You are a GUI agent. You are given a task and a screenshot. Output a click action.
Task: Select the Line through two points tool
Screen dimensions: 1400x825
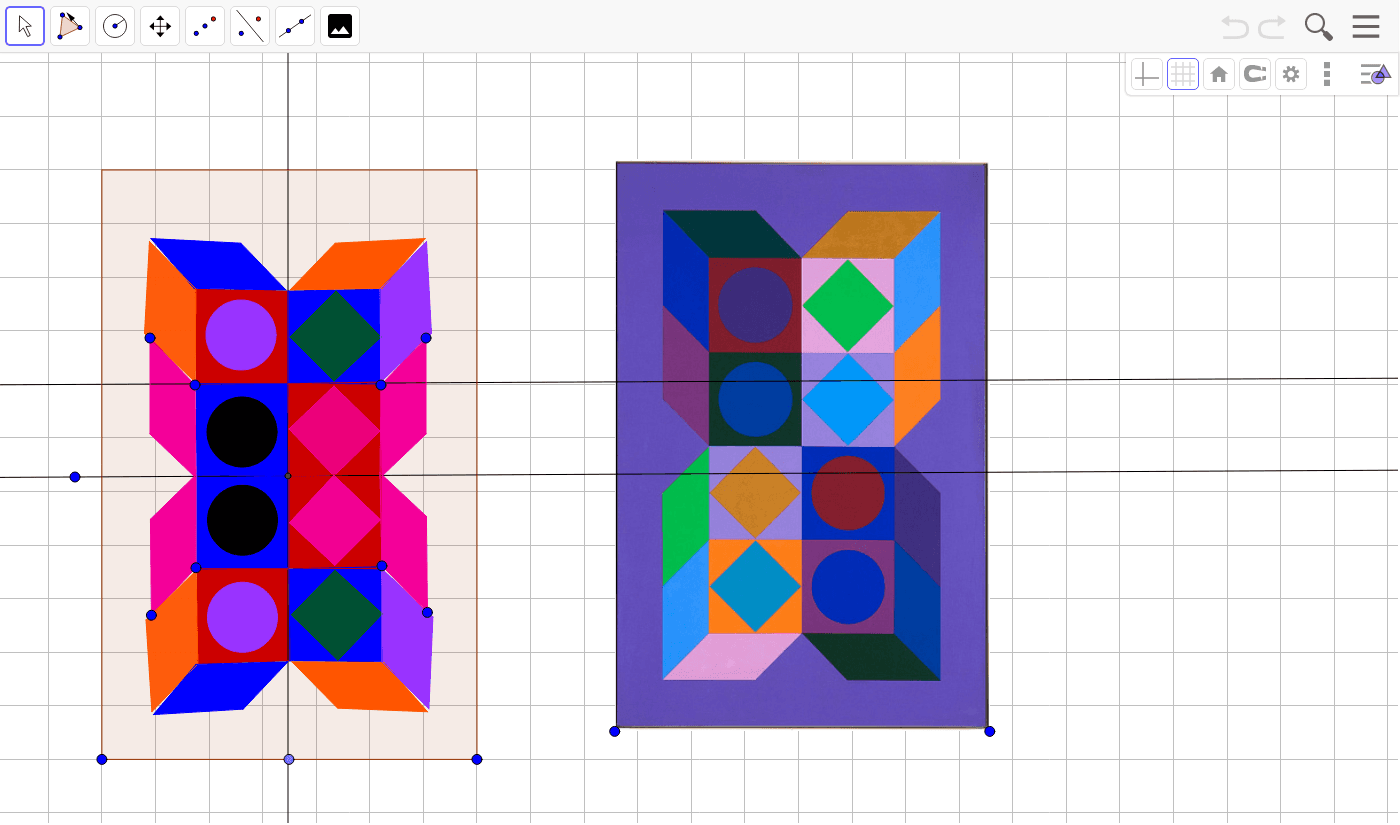[295, 26]
